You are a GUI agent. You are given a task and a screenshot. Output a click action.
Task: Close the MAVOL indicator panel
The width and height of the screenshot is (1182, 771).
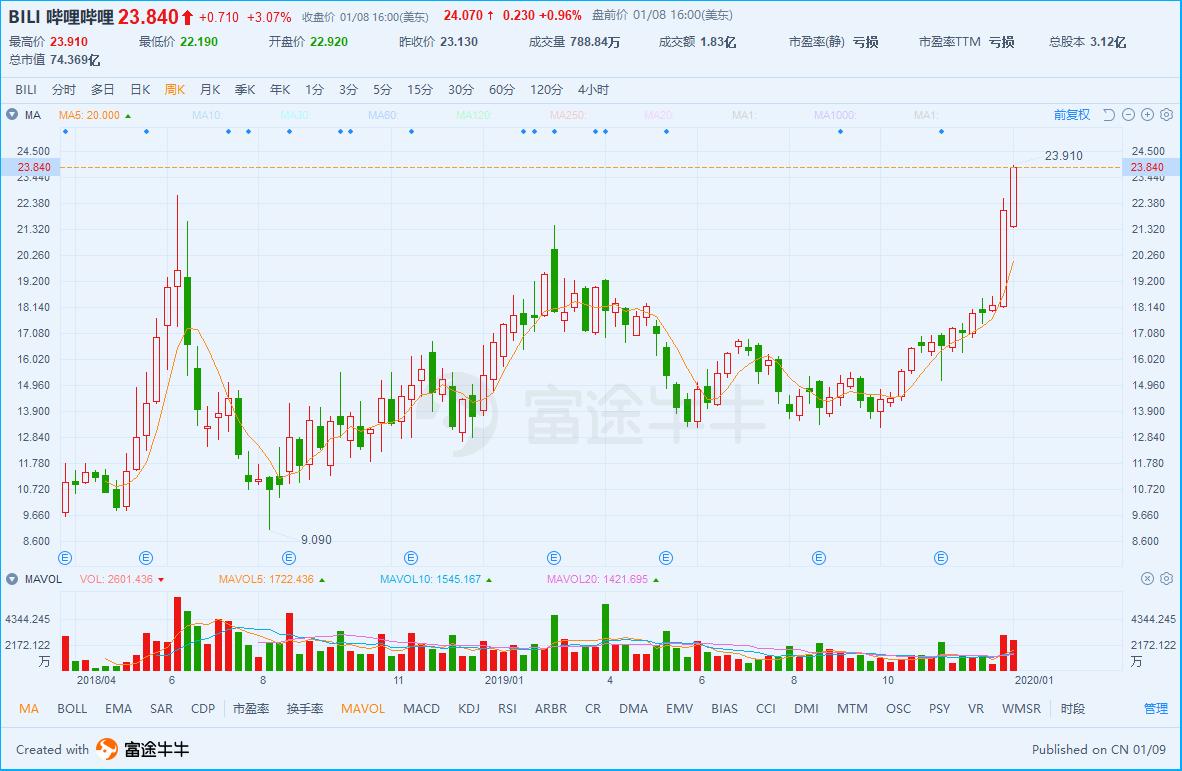coord(1147,579)
